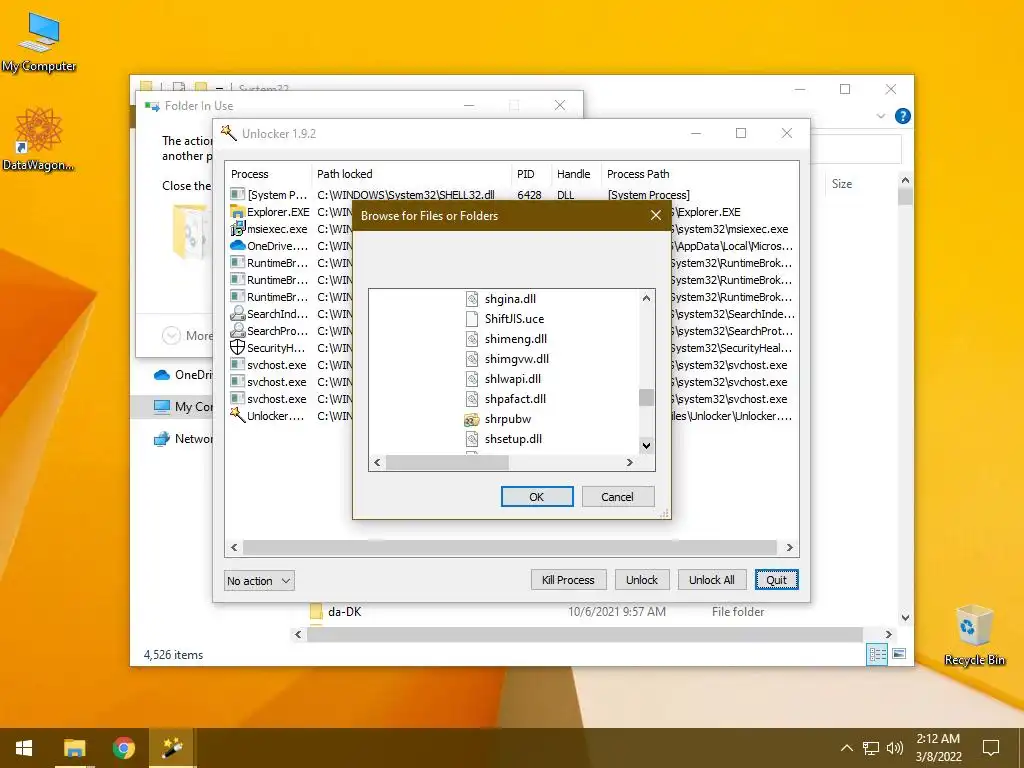Screen dimensions: 1024x768
Task: Click OK in Browse dialog
Action: click(x=537, y=497)
